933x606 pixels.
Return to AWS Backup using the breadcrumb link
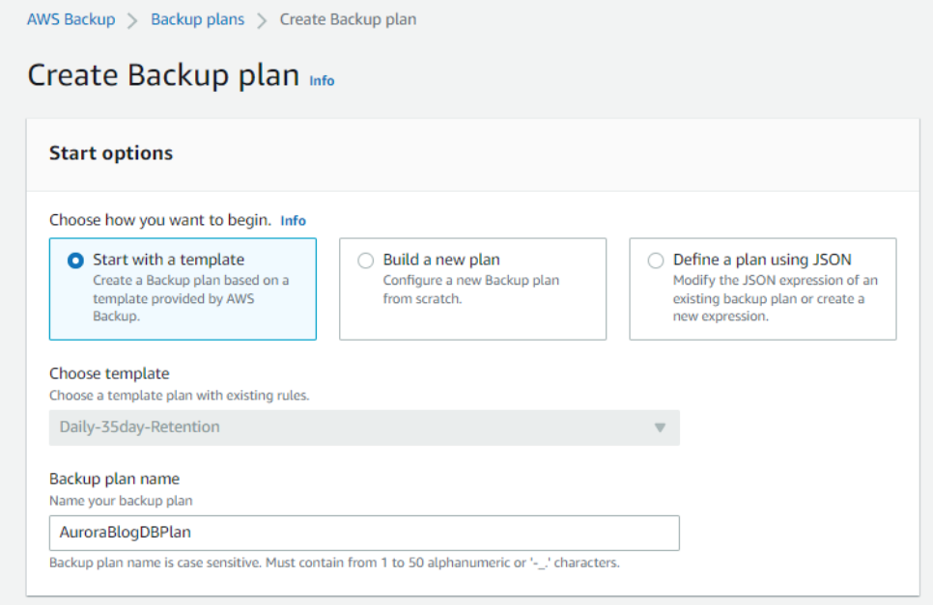click(71, 18)
